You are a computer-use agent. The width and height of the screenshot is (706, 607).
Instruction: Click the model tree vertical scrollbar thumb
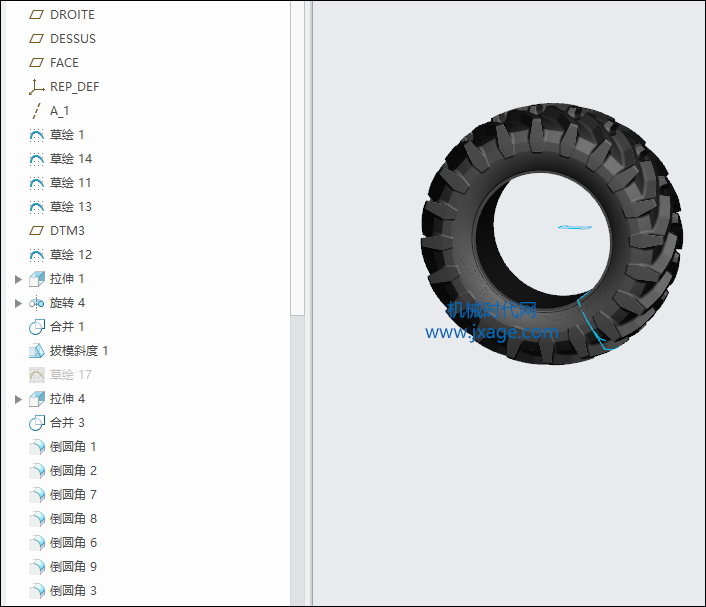[x=297, y=158]
